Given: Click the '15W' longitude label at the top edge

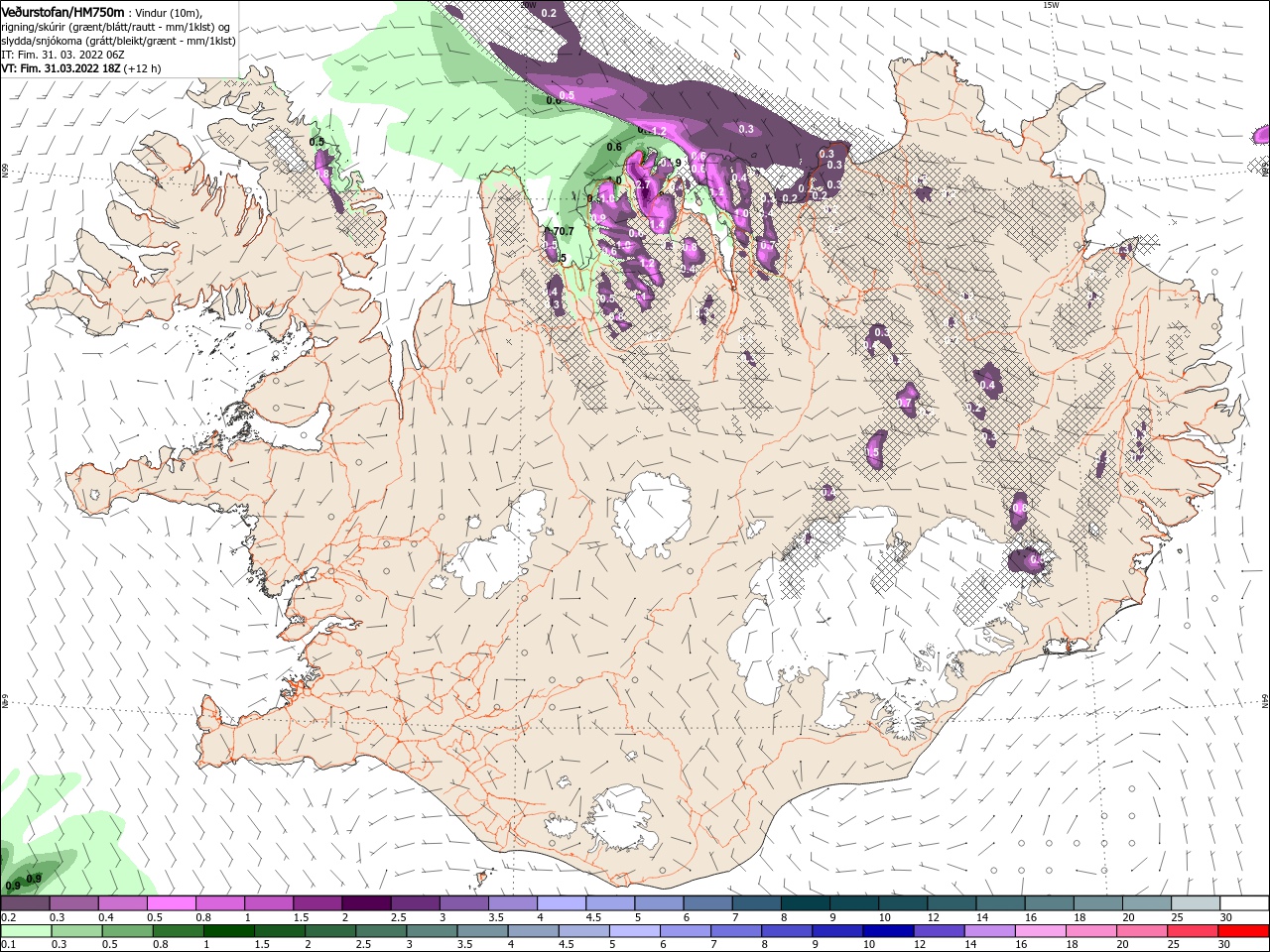Looking at the screenshot, I should pos(1051,5).
